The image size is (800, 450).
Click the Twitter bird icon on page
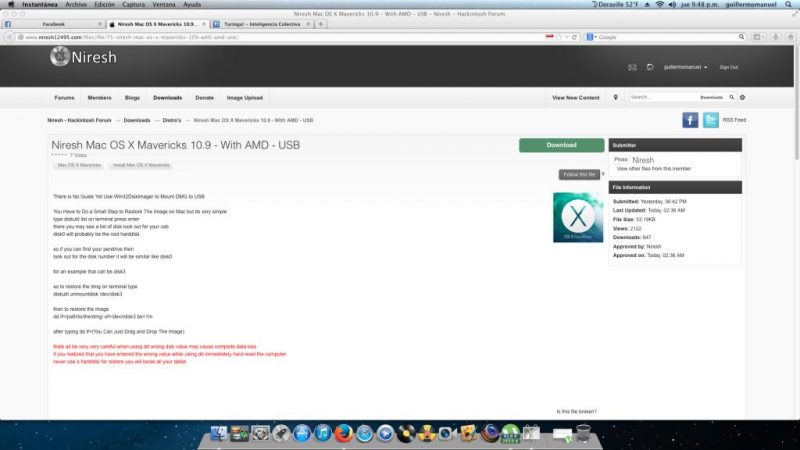(710, 120)
